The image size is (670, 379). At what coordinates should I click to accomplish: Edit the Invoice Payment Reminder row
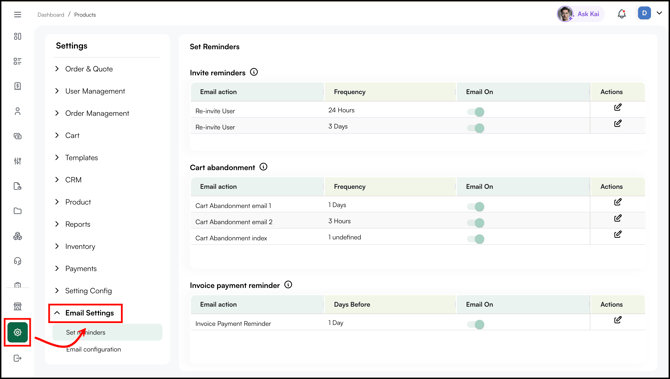(x=617, y=320)
